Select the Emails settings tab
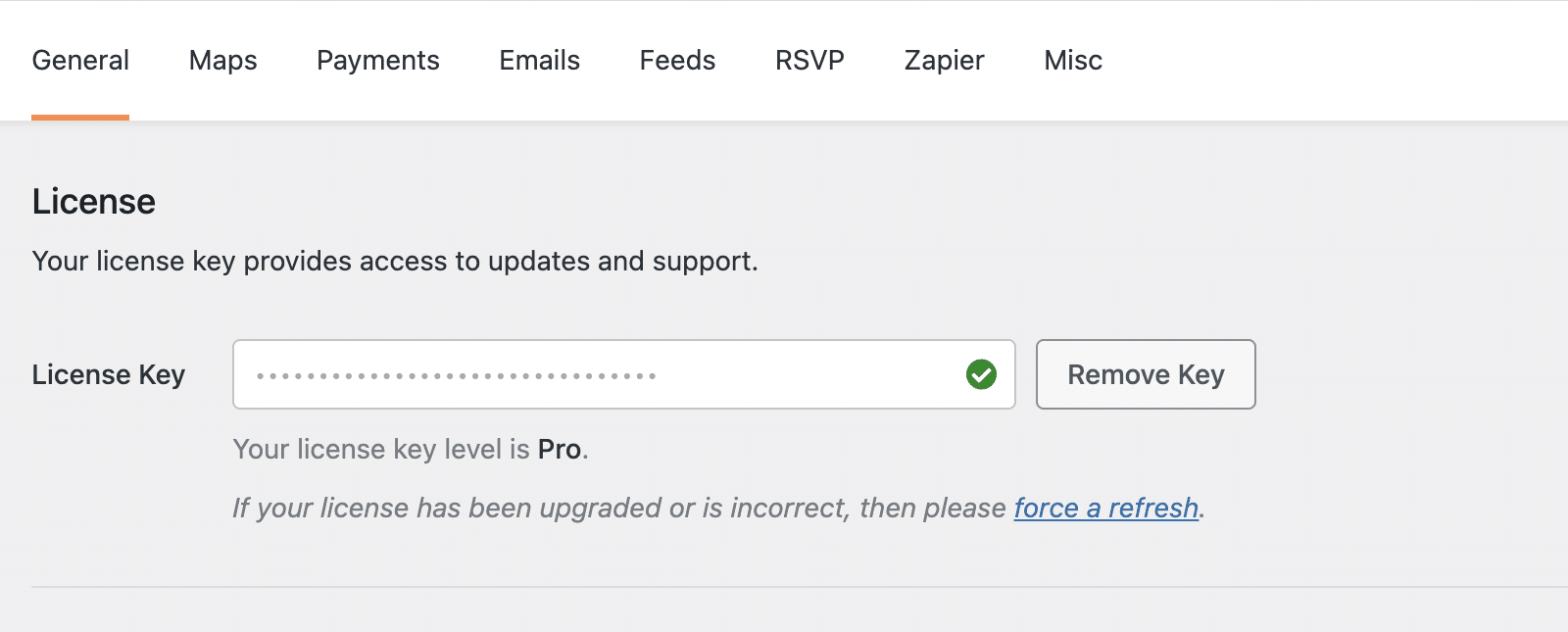1568x632 pixels. pos(538,60)
